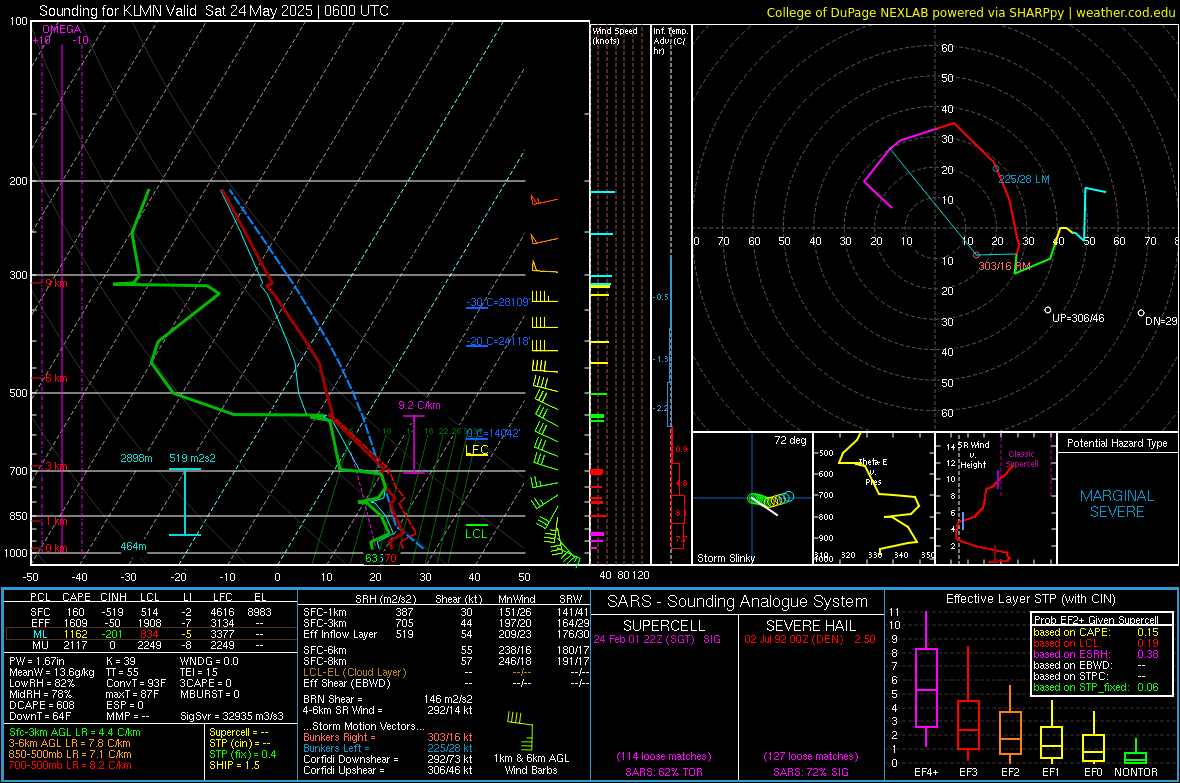Click the DCAPE = 608 value
Image resolution: width=1180 pixels, height=783 pixels.
[42, 705]
